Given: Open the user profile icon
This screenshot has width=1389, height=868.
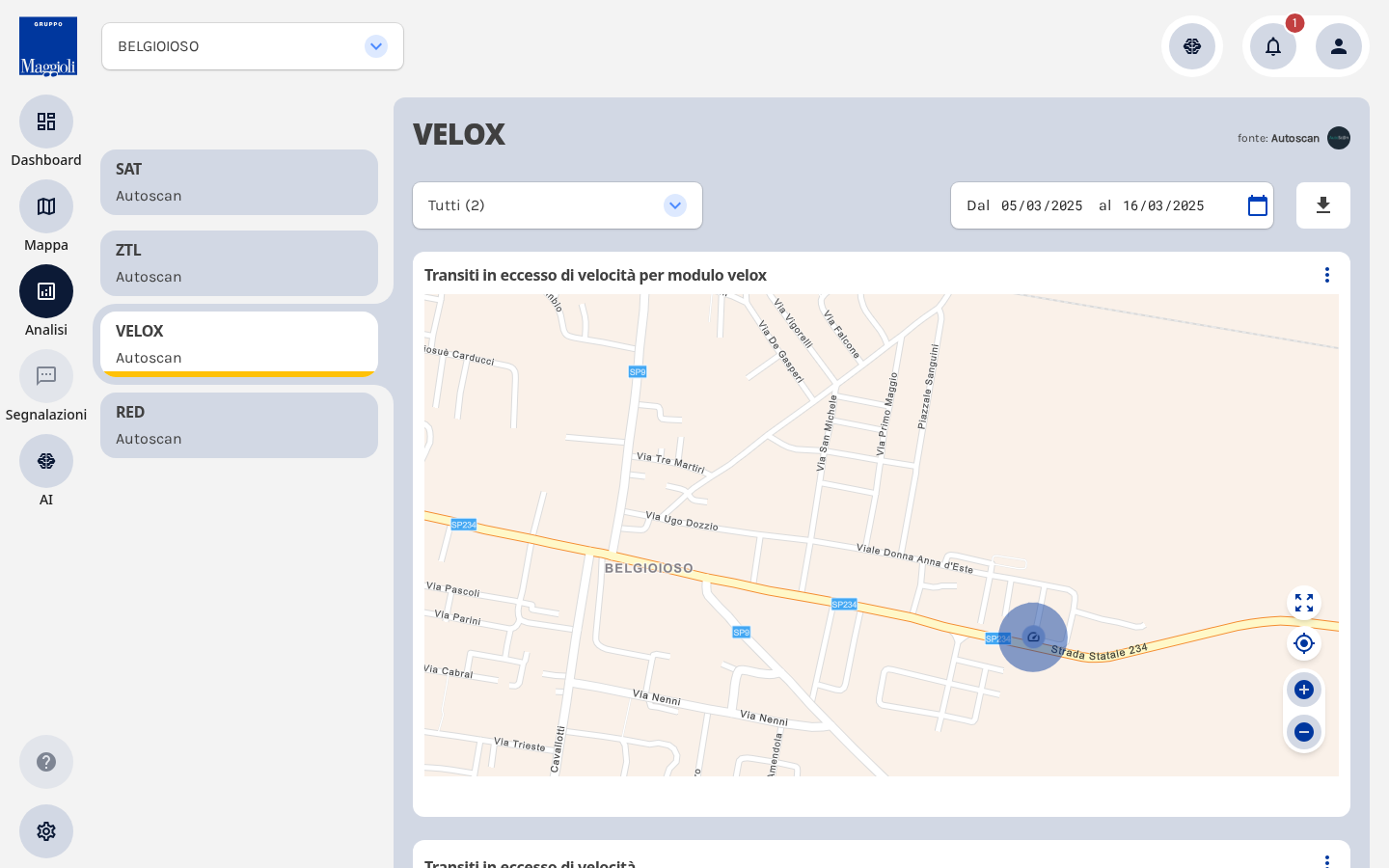Looking at the screenshot, I should point(1339,46).
